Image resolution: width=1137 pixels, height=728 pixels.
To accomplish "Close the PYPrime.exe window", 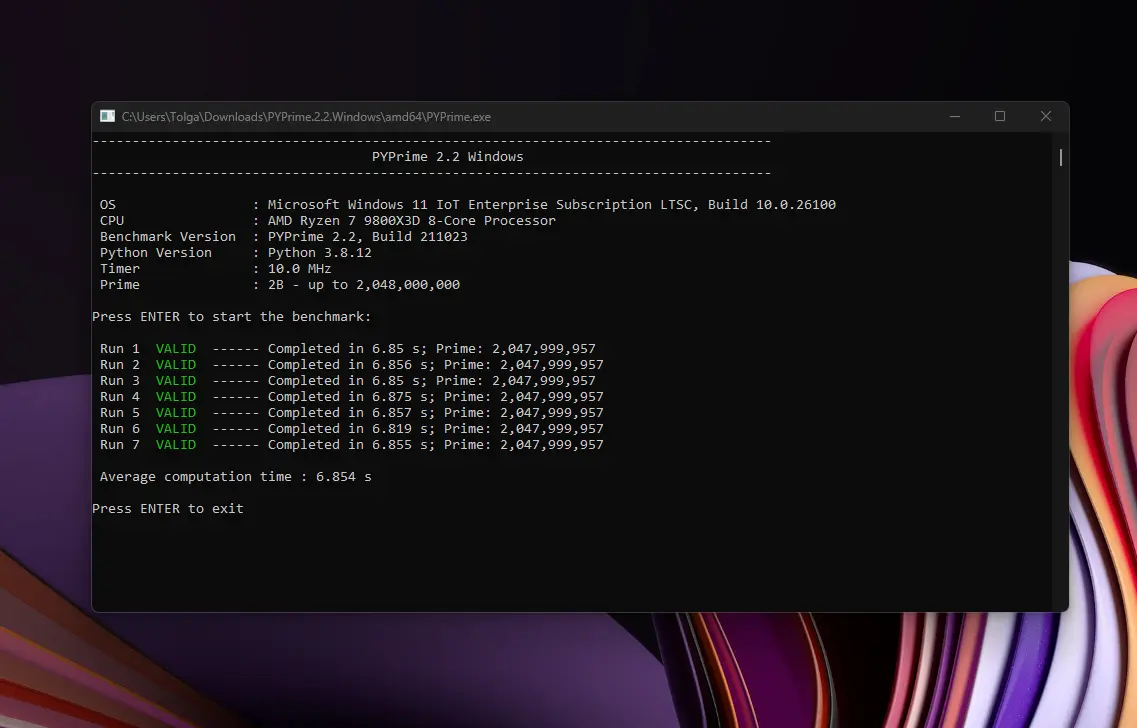I will coord(1046,116).
